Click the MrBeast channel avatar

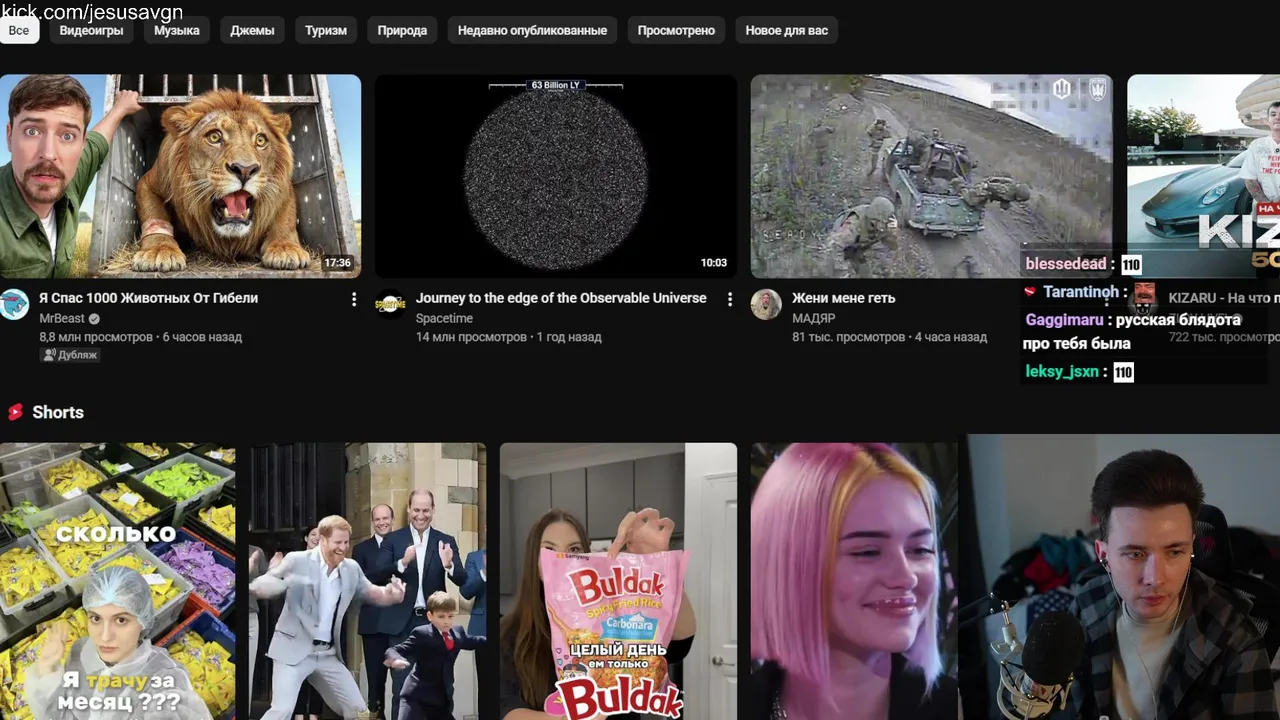tap(14, 304)
